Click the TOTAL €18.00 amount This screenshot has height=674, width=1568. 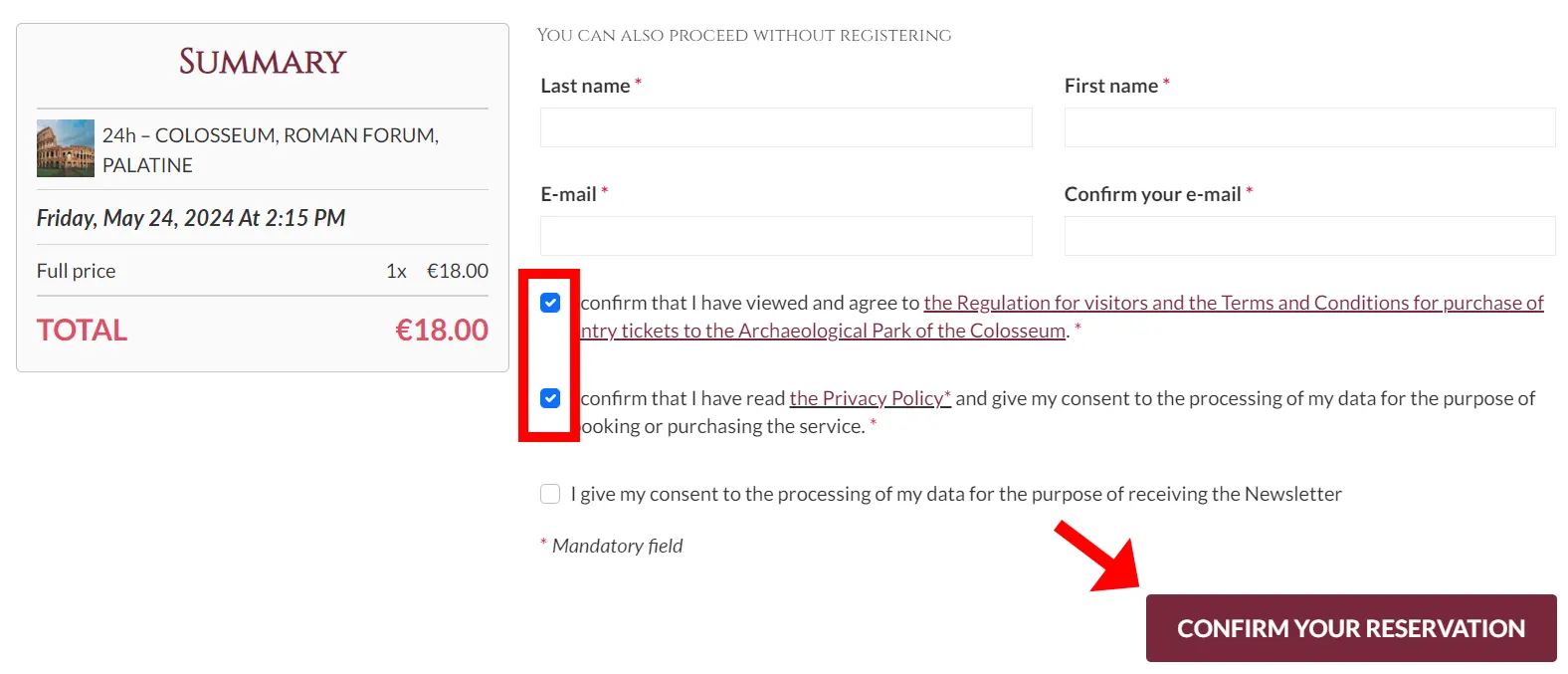442,331
